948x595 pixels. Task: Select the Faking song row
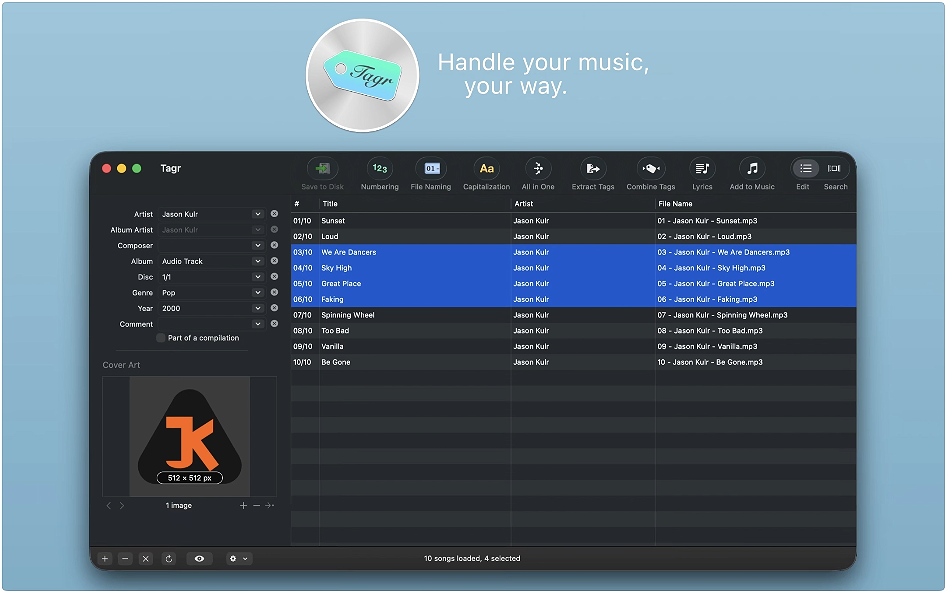(x=573, y=299)
